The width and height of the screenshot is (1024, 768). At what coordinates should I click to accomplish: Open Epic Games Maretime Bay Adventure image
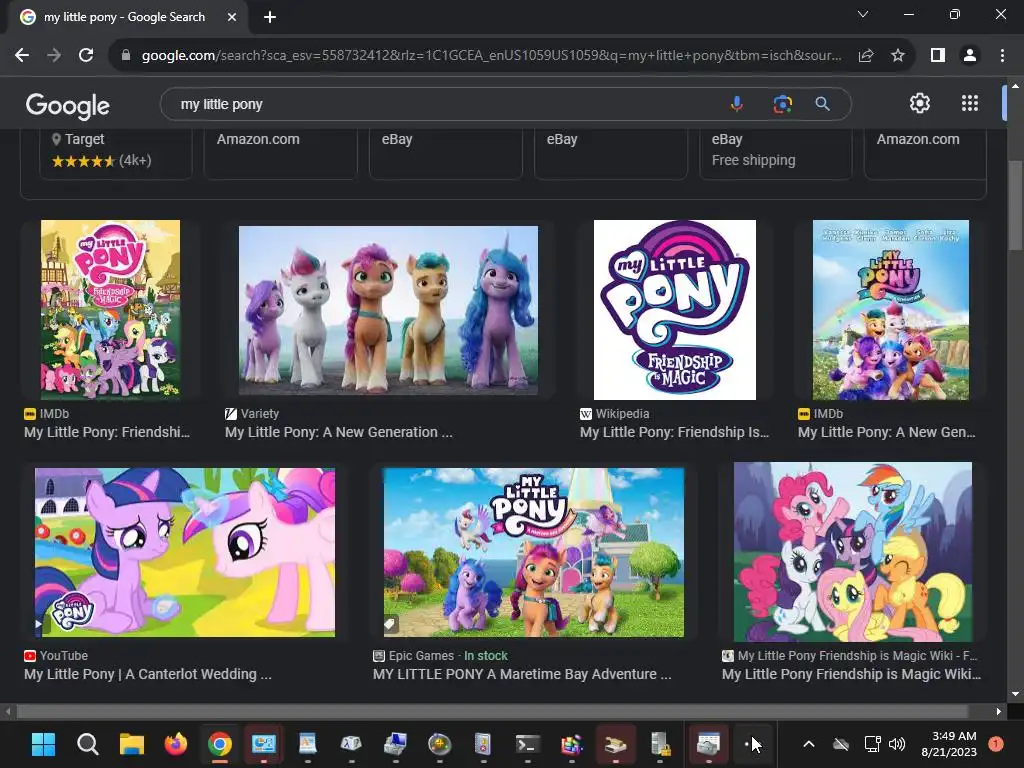533,552
